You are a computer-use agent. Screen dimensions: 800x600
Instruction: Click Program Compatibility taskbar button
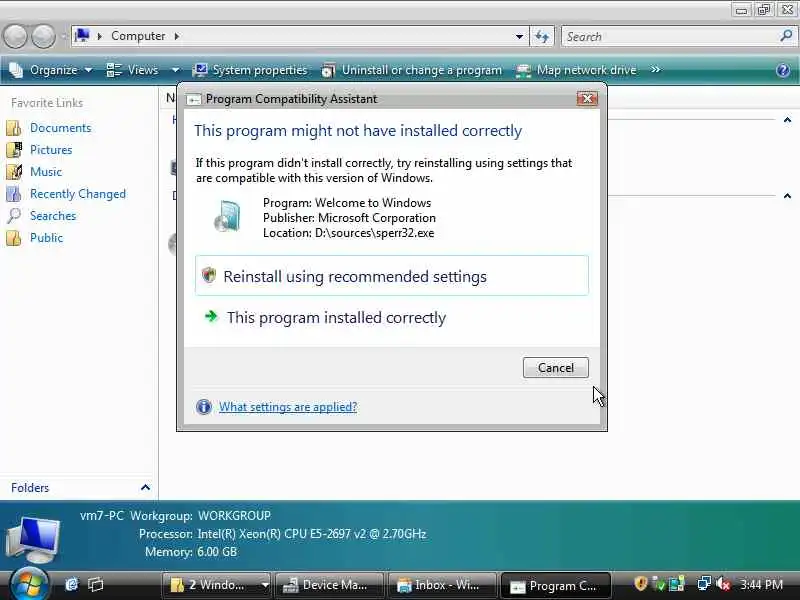point(556,585)
